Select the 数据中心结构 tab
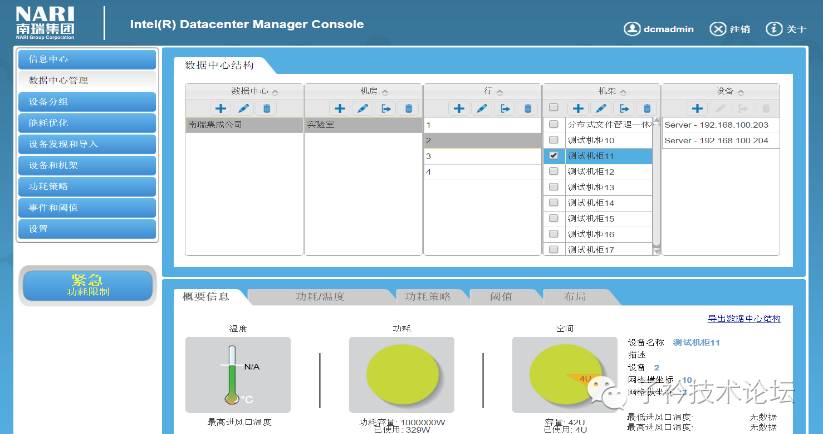 click(219, 66)
